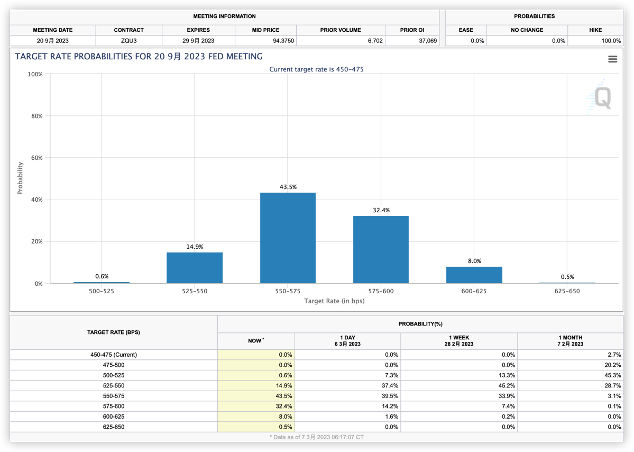Select the prior OI value '37,069'
Viewport: 634px width, 452px height.
(x=428, y=41)
